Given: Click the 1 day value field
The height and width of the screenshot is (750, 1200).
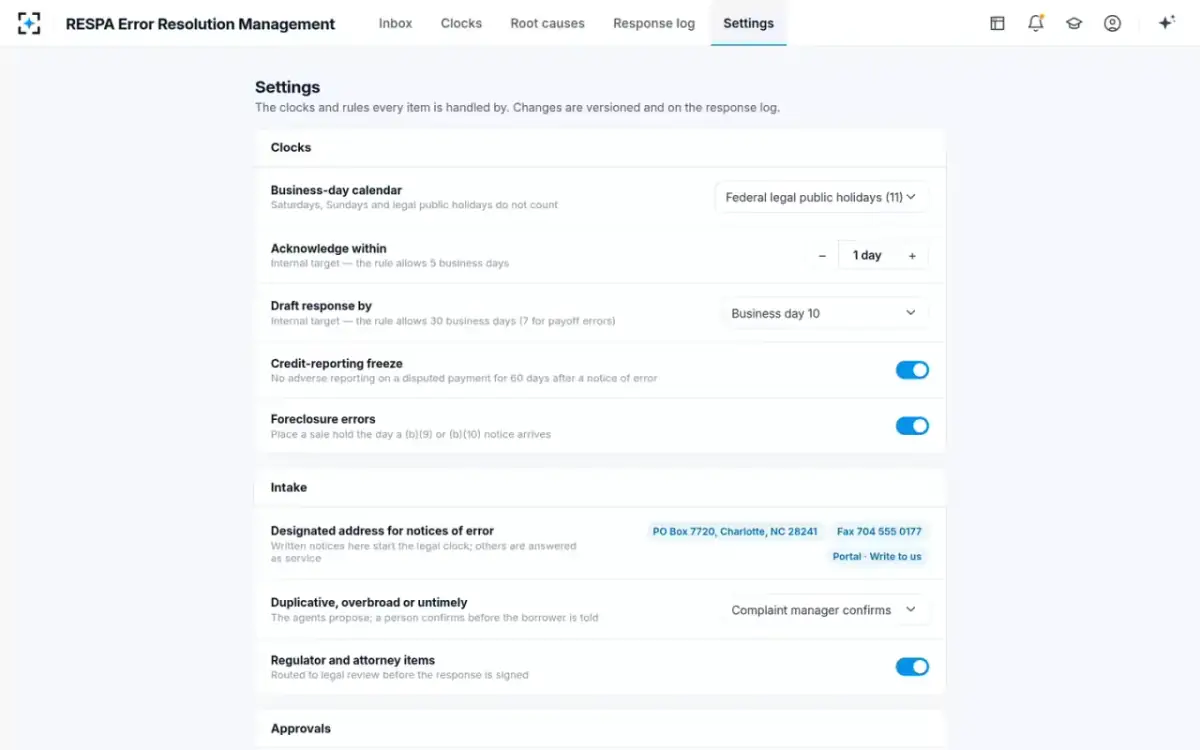Looking at the screenshot, I should 867,256.
